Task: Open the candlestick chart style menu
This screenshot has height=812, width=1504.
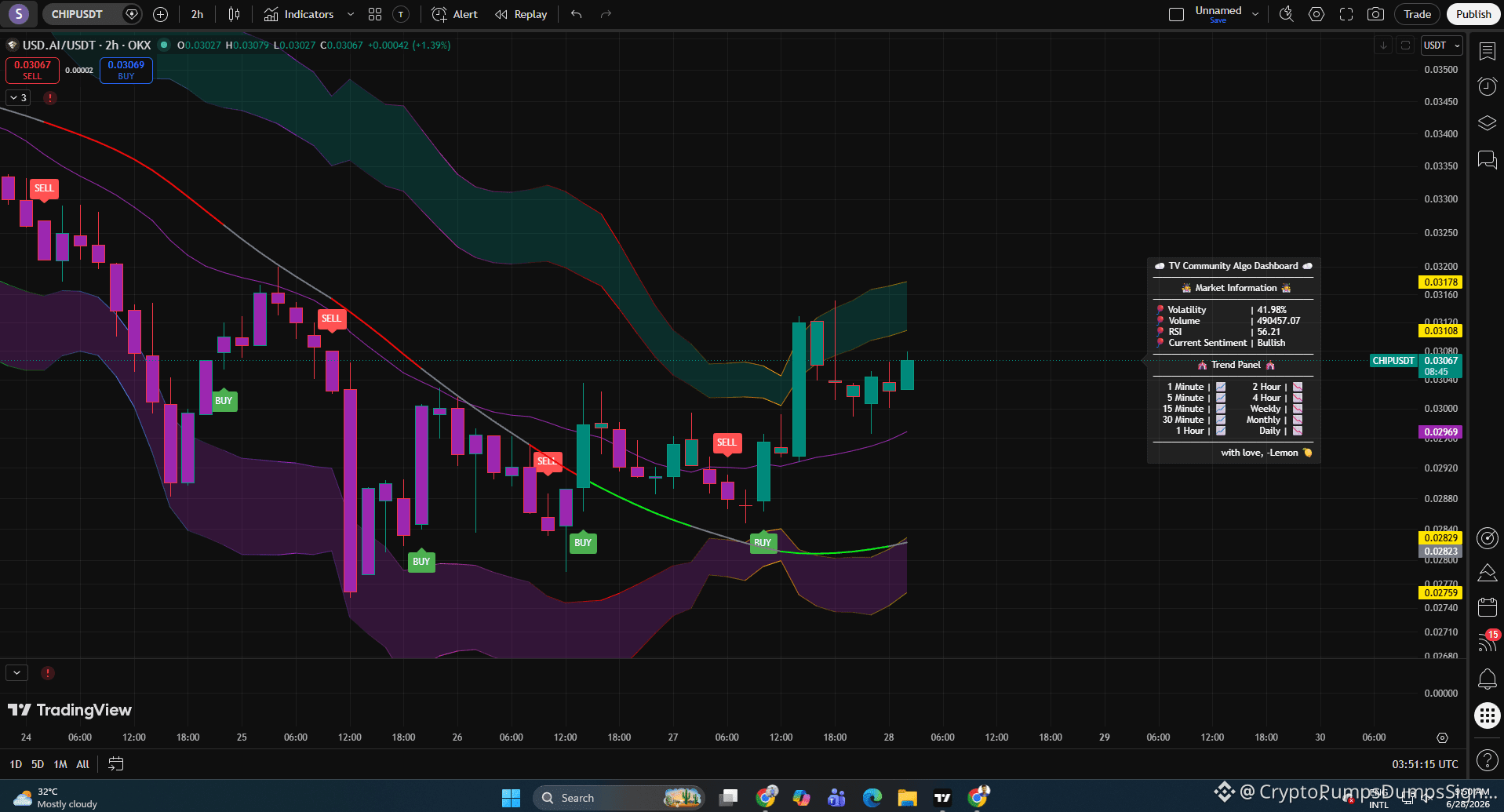Action: click(x=234, y=14)
